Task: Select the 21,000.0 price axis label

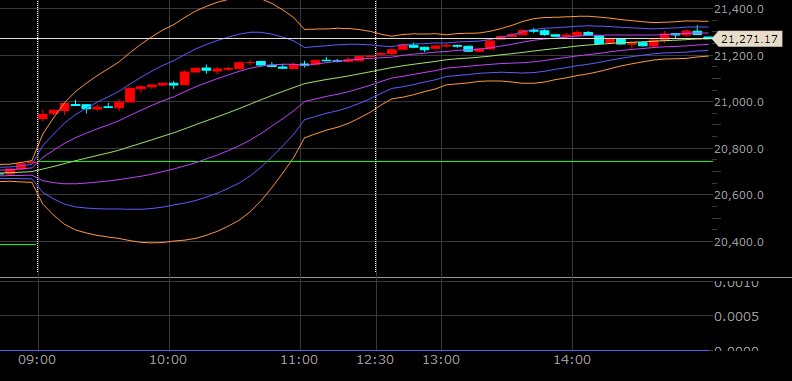Action: [738, 102]
